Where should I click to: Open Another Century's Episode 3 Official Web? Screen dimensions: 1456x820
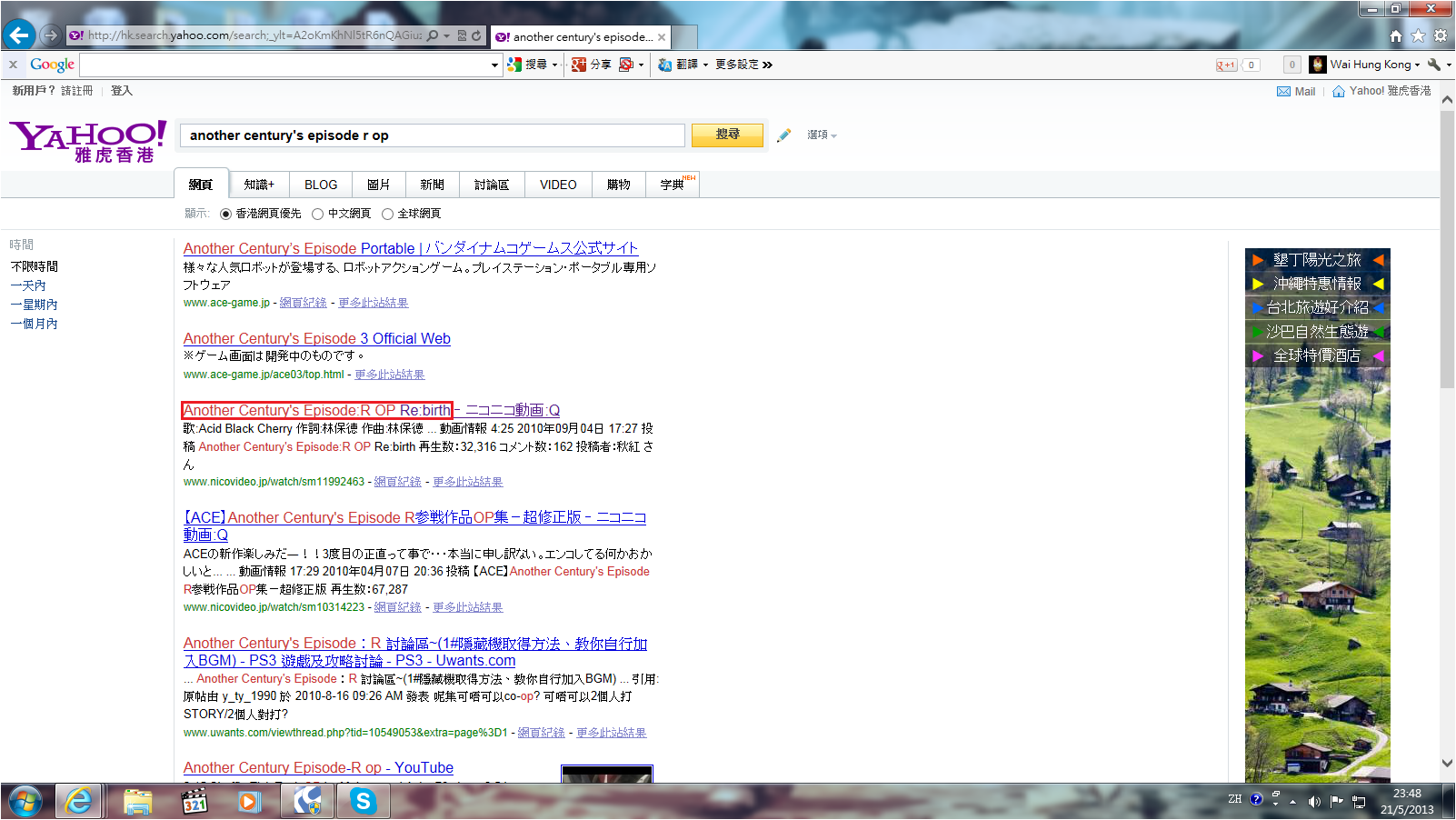(x=317, y=338)
